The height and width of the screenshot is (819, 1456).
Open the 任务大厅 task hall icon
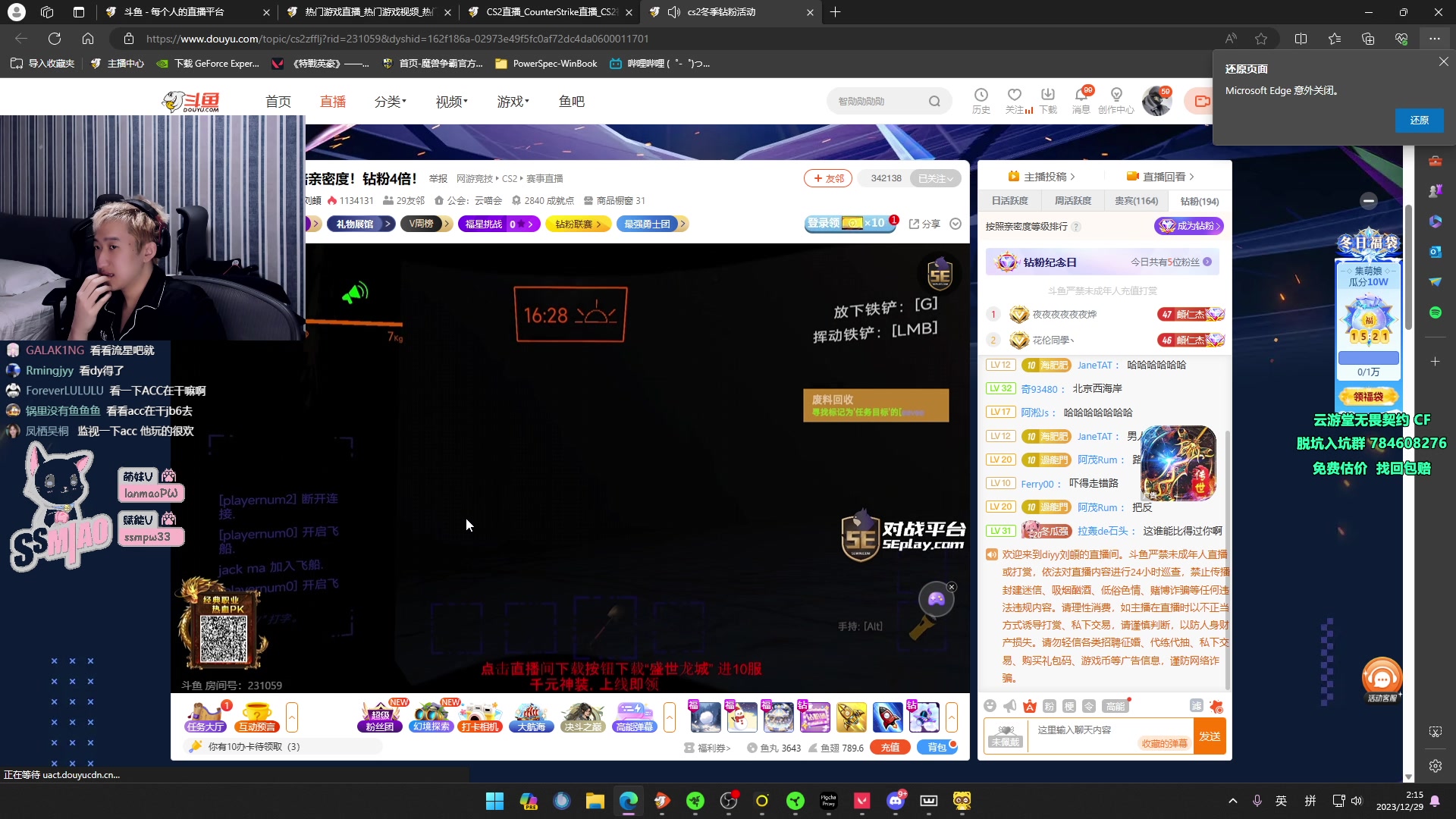[x=206, y=717]
